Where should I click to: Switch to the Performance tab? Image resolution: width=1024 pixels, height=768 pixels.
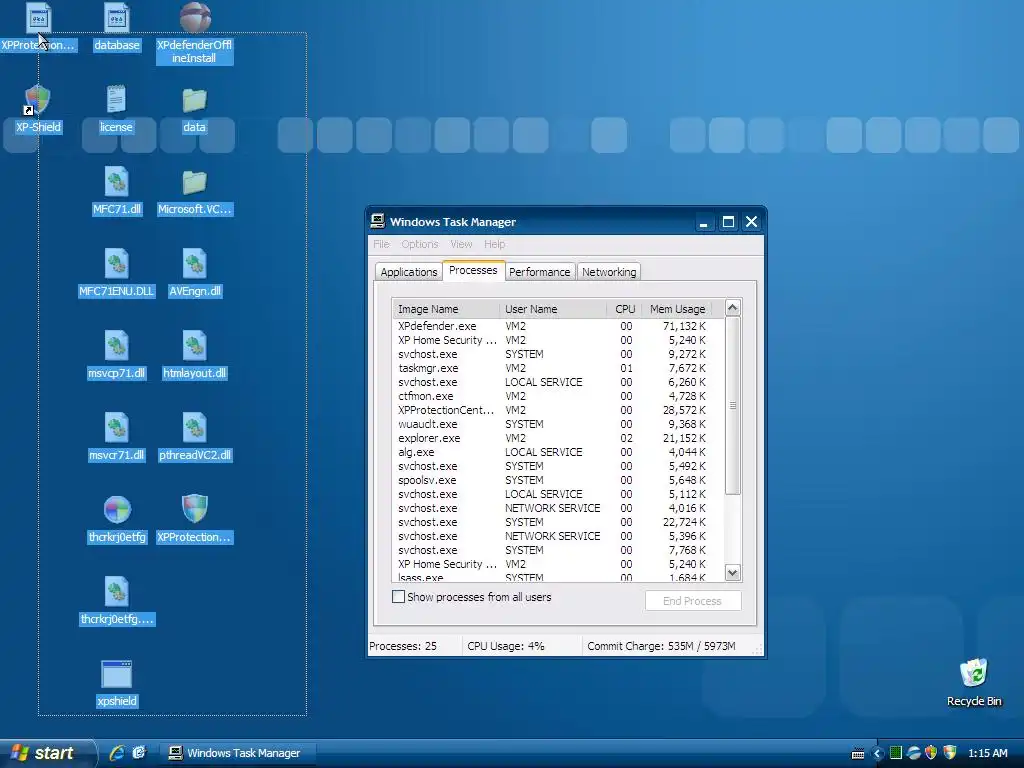[539, 272]
